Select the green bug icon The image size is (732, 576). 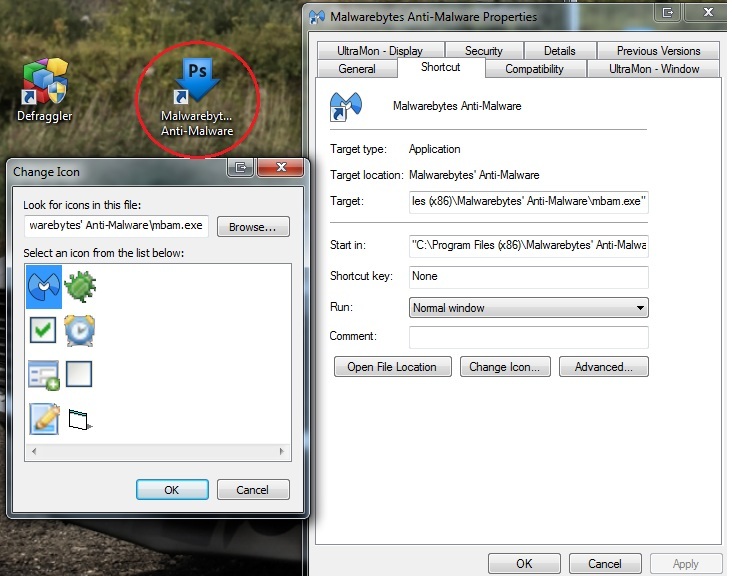80,286
